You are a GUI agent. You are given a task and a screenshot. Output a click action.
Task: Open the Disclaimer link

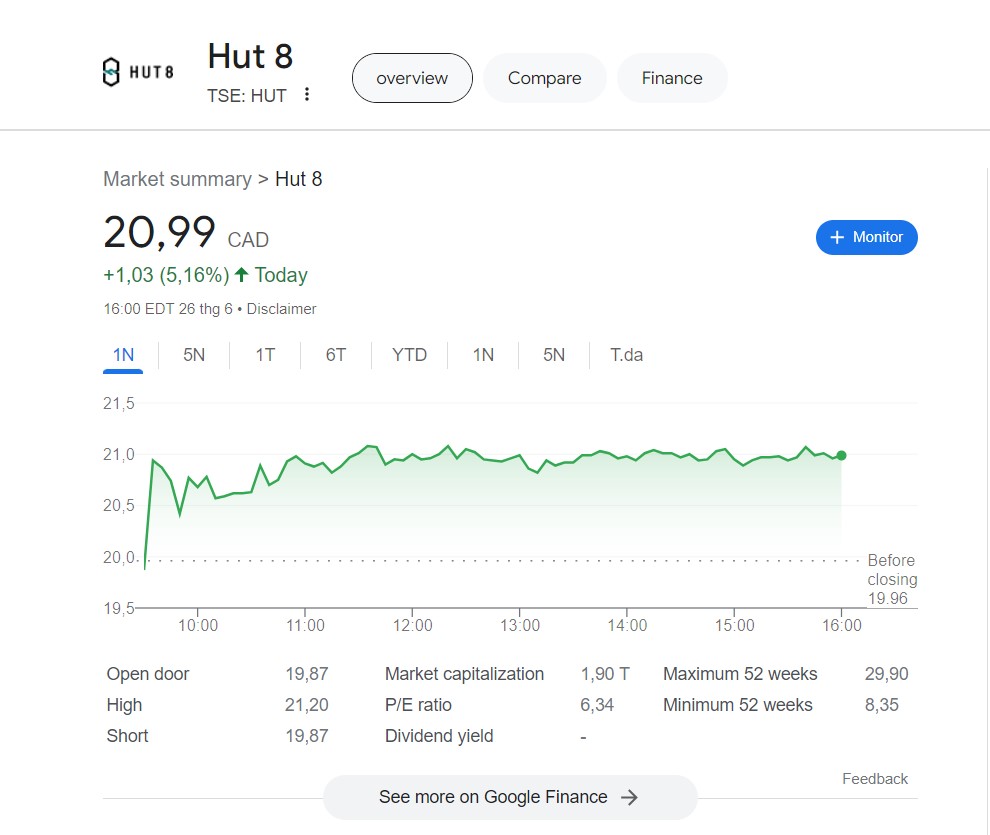[x=281, y=309]
